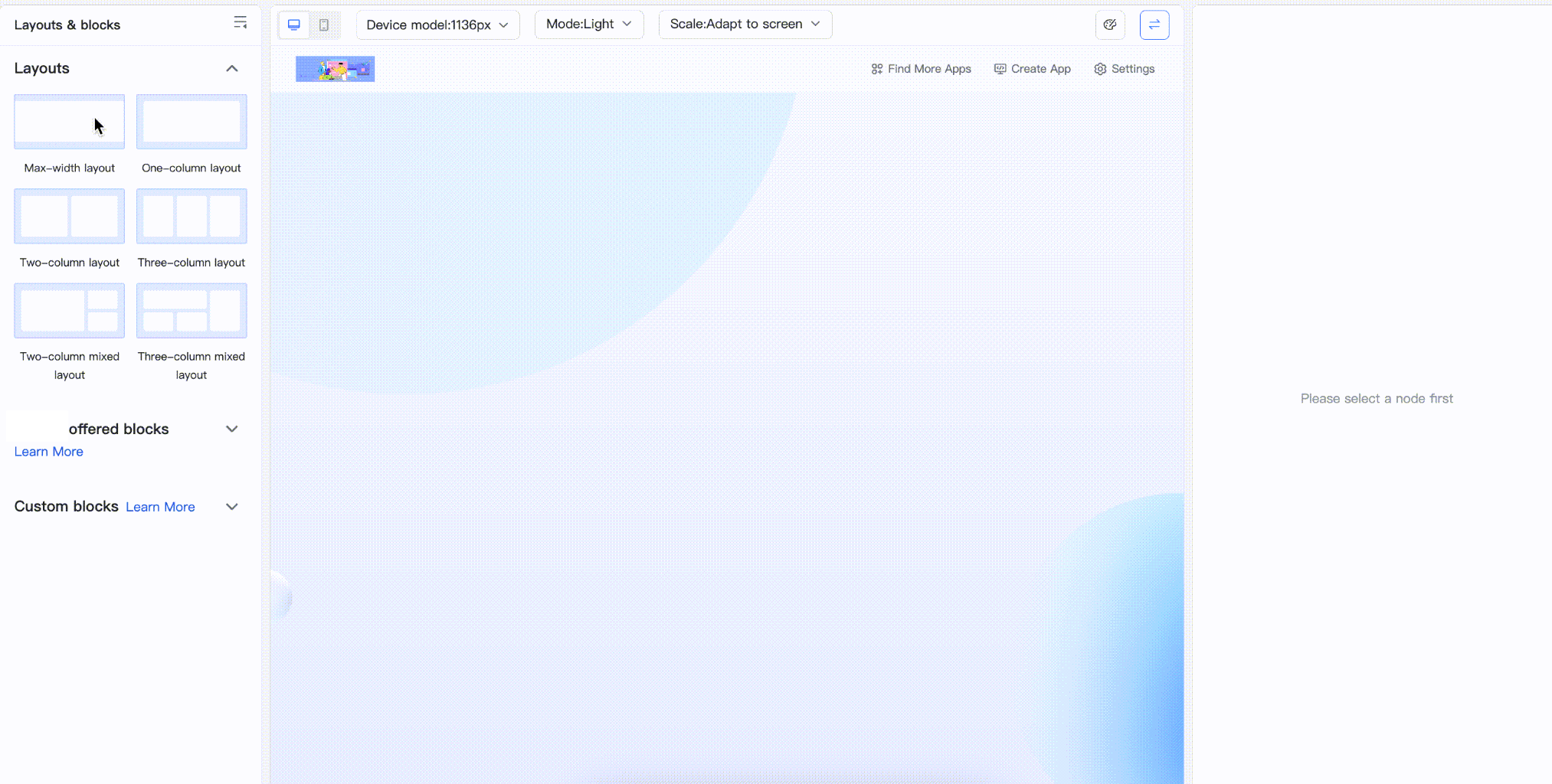Screen dimensions: 1552x784
Task: Click the Max-width layout label
Action: 70,168
